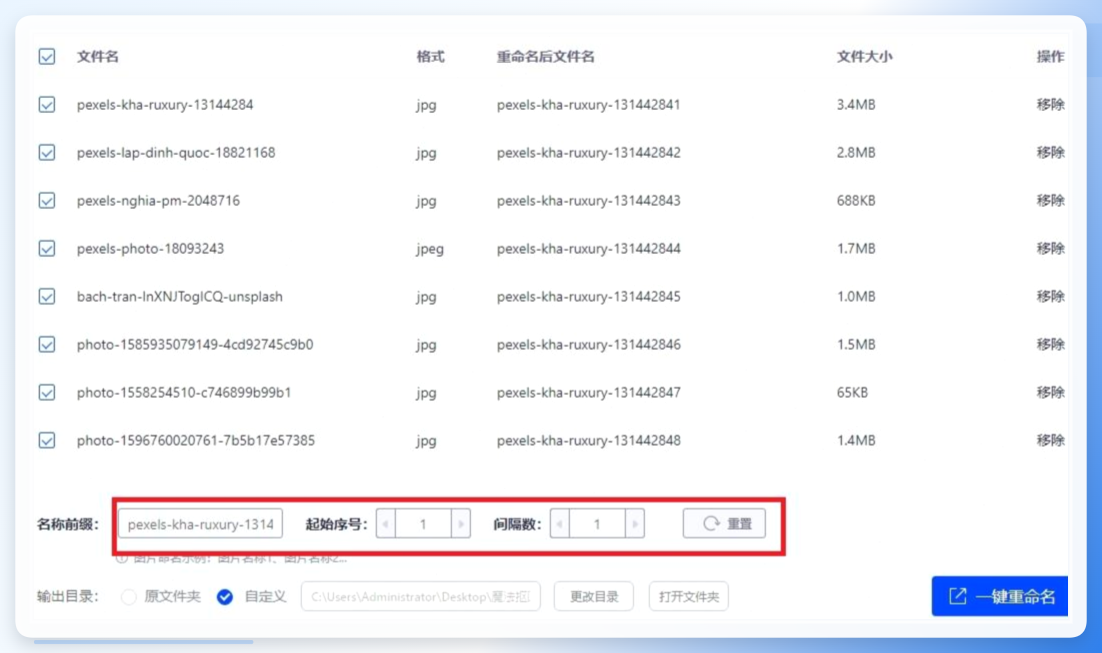Click the 文件大小 column header
The width and height of the screenshot is (1102, 653).
(x=864, y=56)
